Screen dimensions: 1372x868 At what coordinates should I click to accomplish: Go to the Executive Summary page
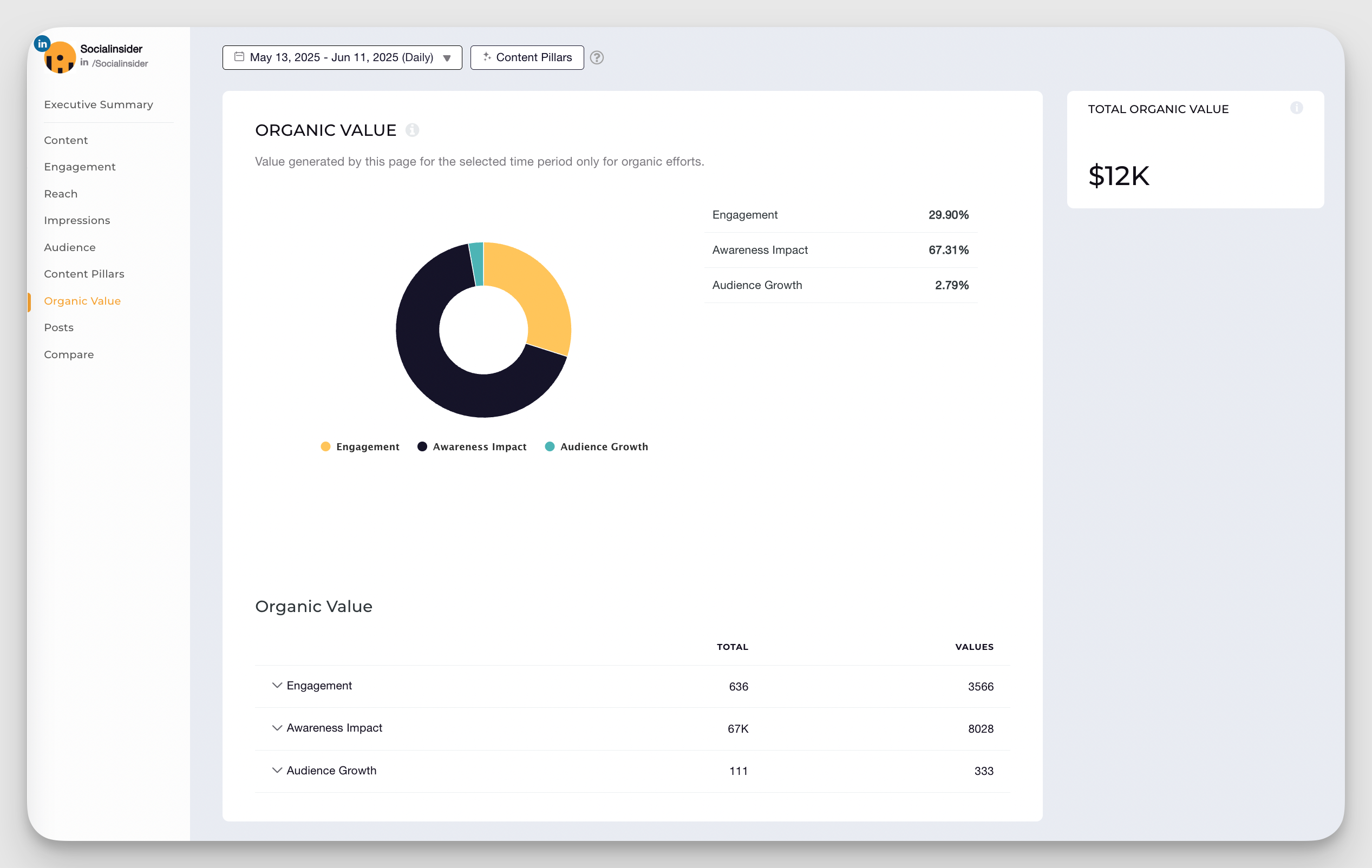click(98, 104)
